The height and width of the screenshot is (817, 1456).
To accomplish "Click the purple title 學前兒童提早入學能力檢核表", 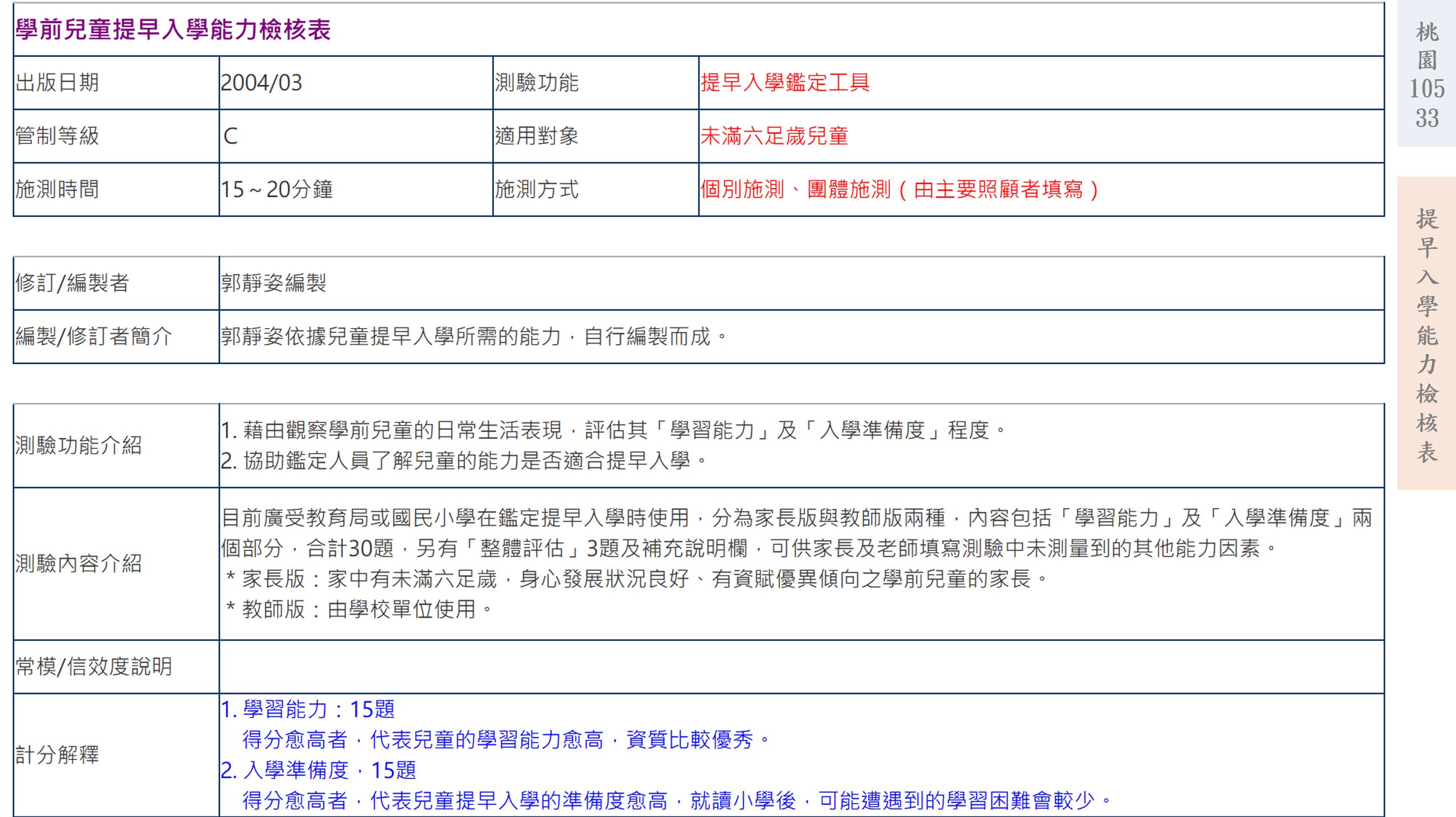I will tap(173, 30).
